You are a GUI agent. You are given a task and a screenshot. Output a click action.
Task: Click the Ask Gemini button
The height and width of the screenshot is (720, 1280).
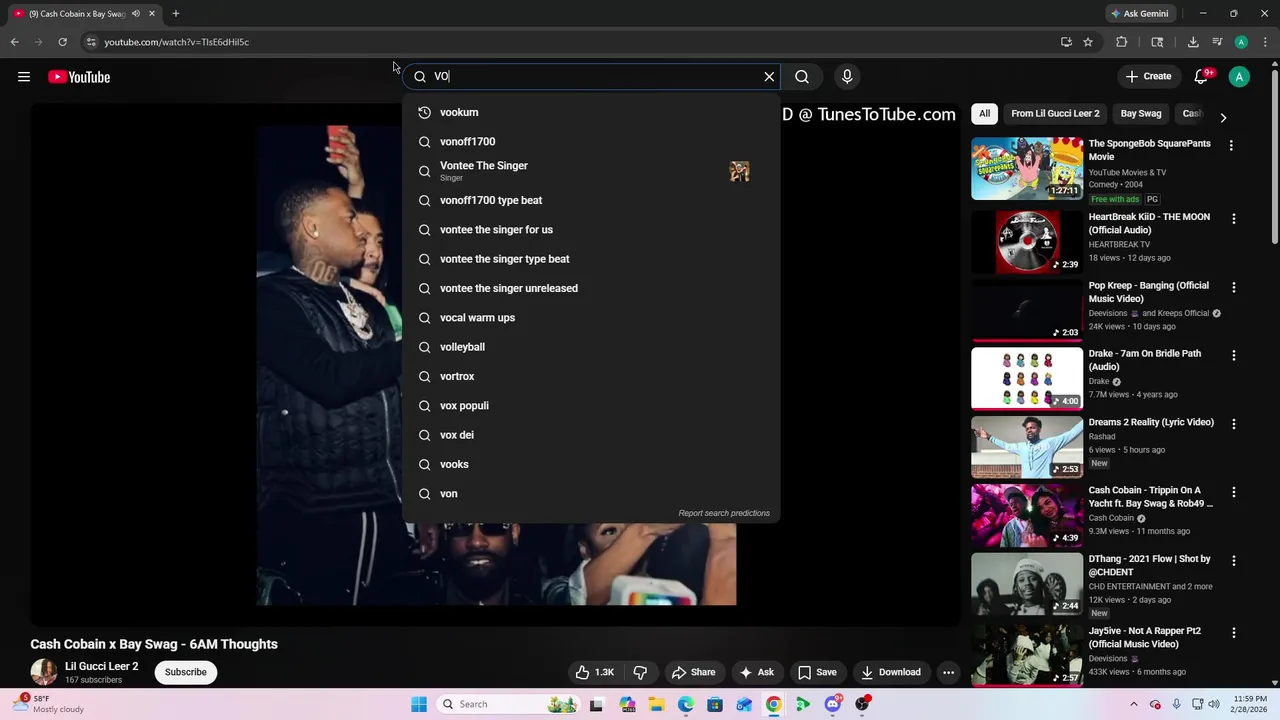(x=1139, y=14)
